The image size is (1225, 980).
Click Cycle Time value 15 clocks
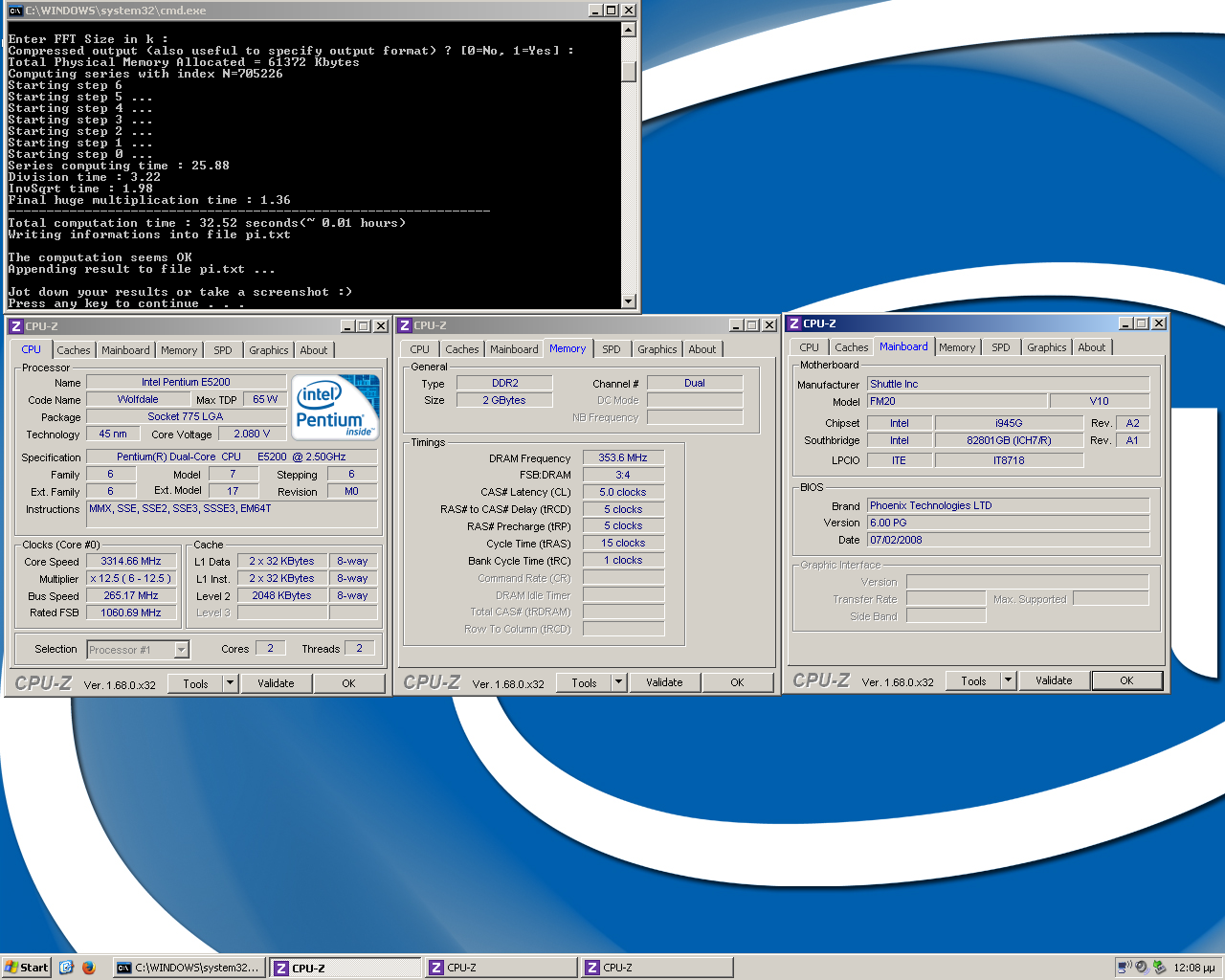(623, 544)
